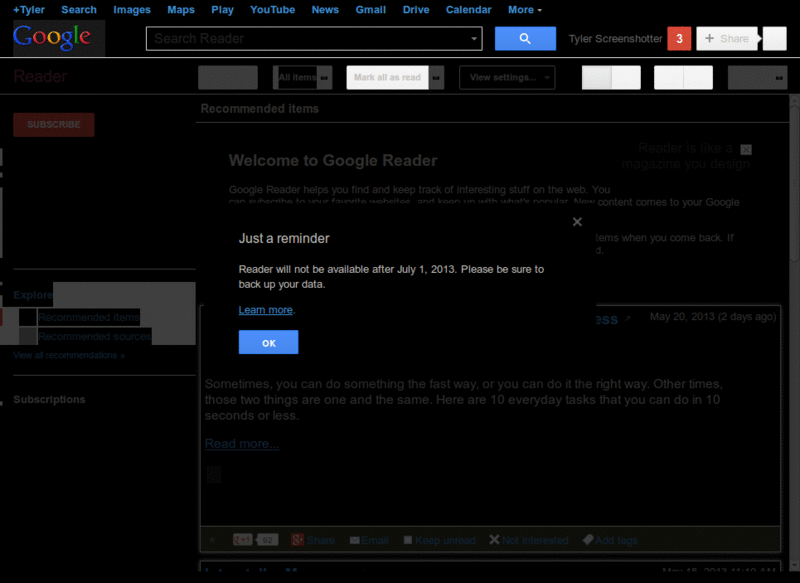
Task: Click the Welcome to Google Reader heading
Action: tap(333, 161)
